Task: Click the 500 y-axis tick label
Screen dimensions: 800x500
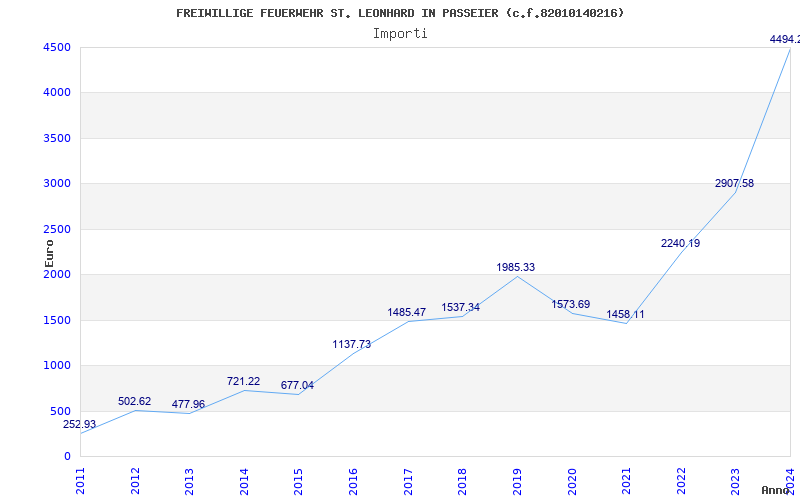Action: pos(60,411)
